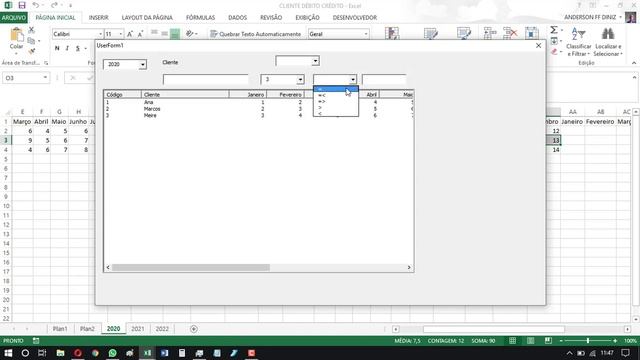640x360 pixels.
Task: Click the Normal view icon in status bar
Action: tap(513, 341)
